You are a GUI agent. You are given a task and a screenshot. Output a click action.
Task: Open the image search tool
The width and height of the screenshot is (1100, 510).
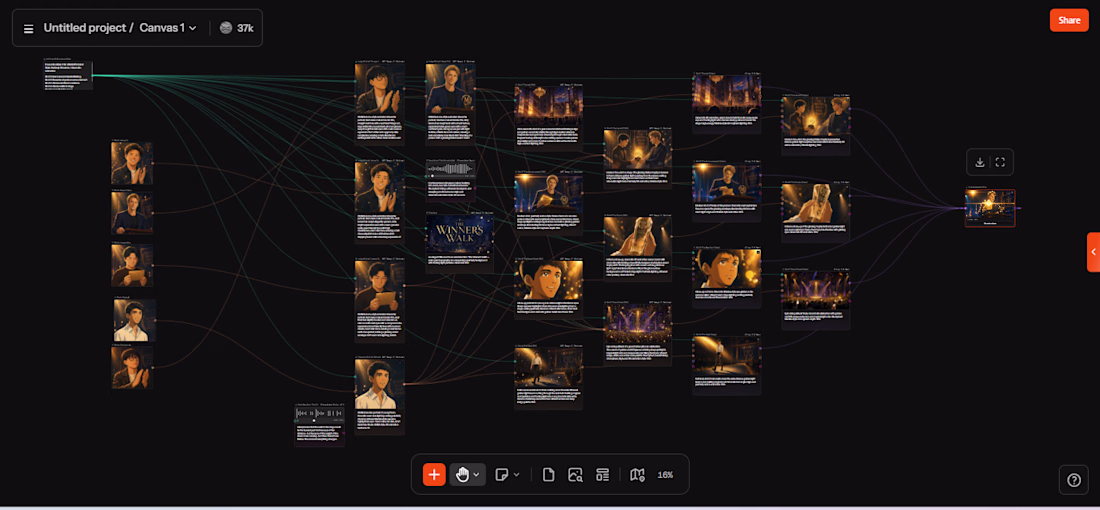point(575,475)
